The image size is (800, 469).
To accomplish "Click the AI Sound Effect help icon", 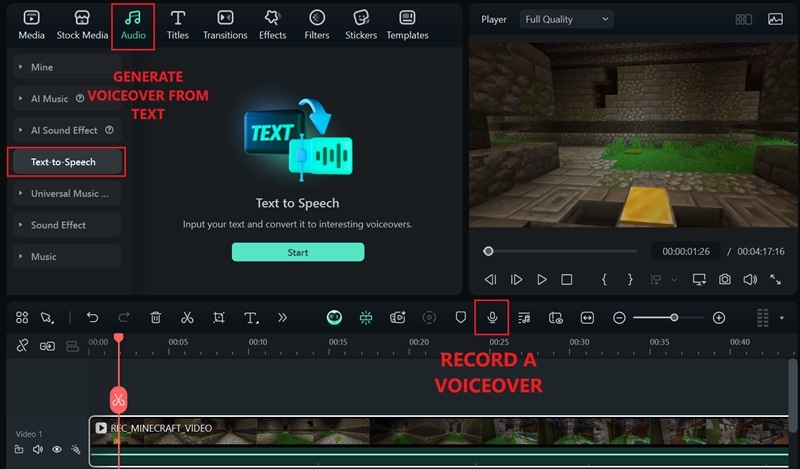I will [x=109, y=130].
